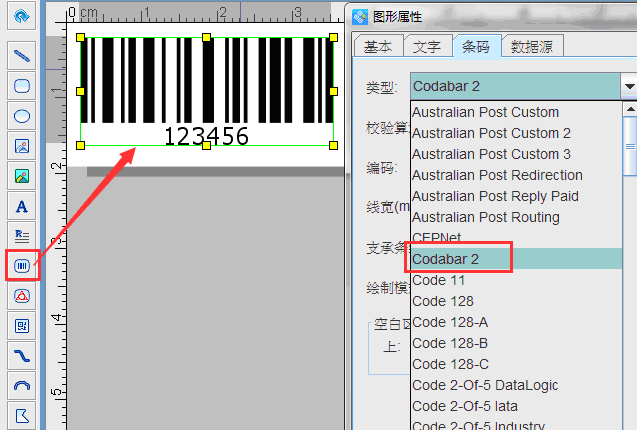Select the curve line tool

pos(22,356)
